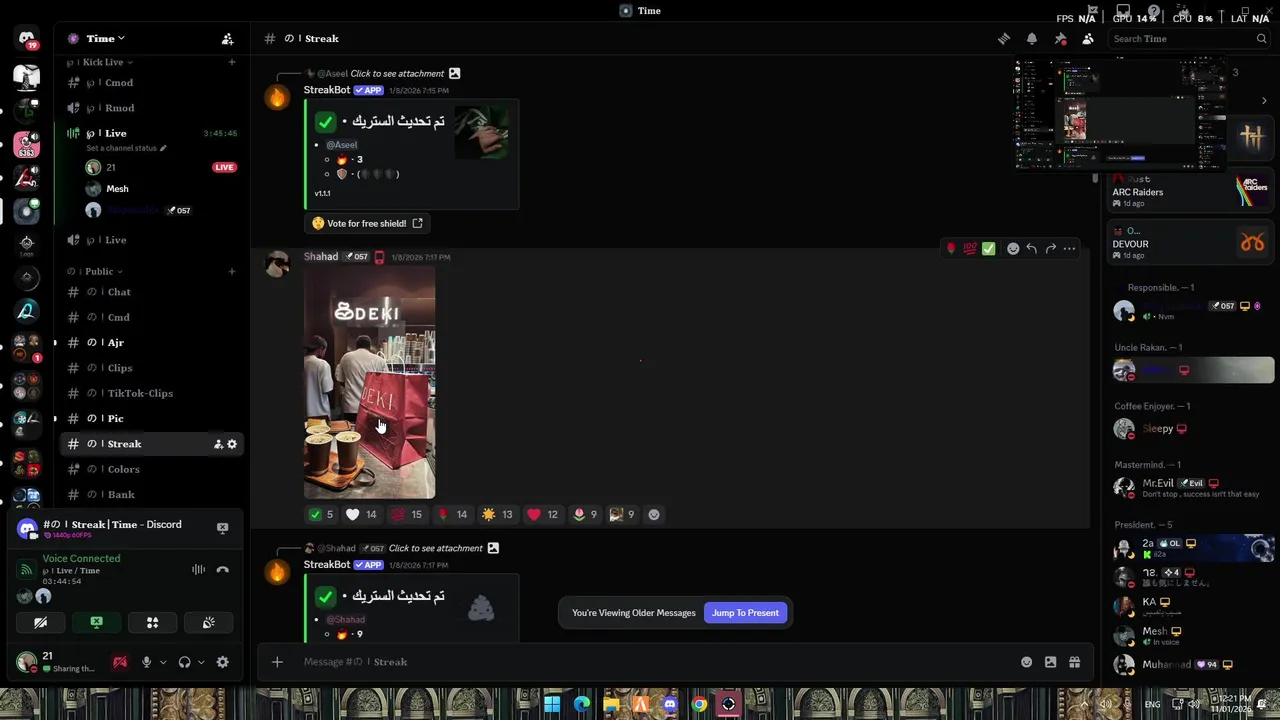Add reaction smiley after reaction row
1280x720 pixels.
pyautogui.click(x=654, y=515)
